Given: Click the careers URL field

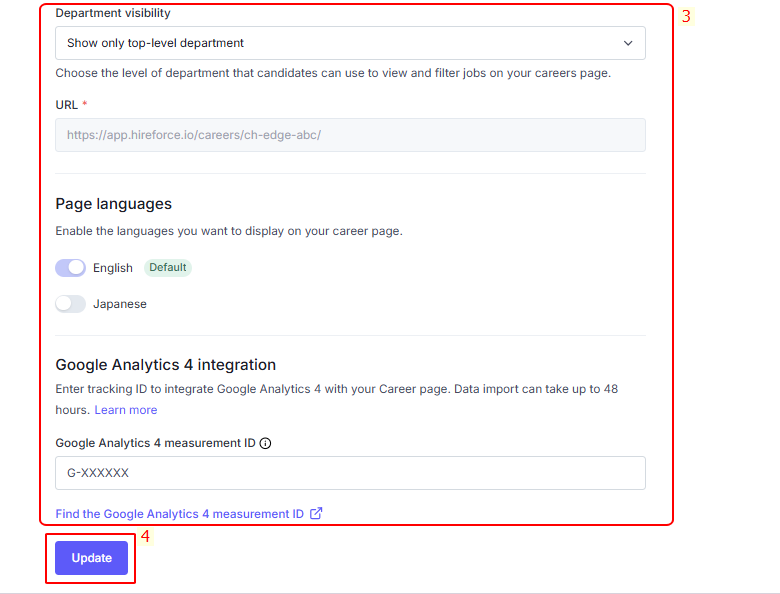Looking at the screenshot, I should point(350,135).
